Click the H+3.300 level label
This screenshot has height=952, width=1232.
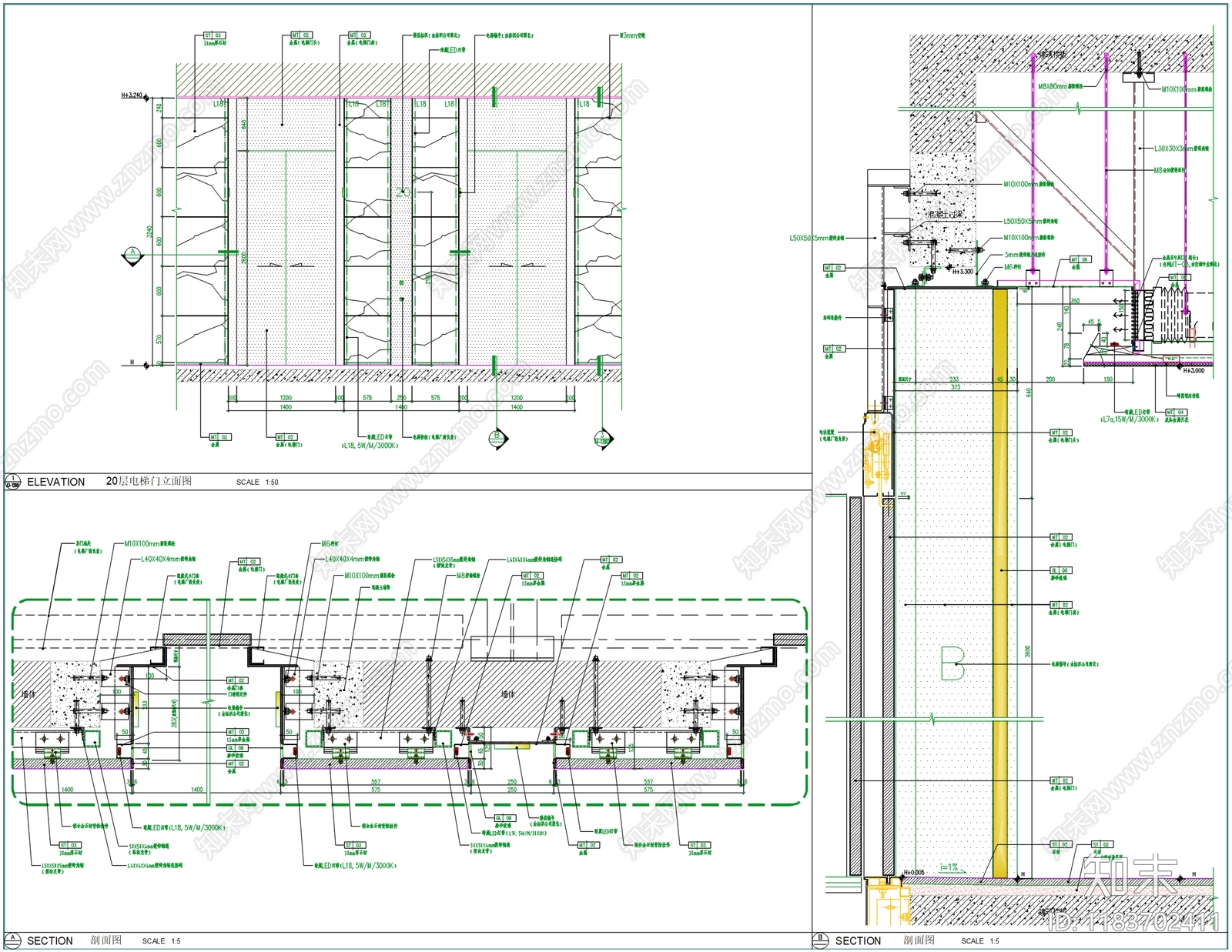pos(962,272)
